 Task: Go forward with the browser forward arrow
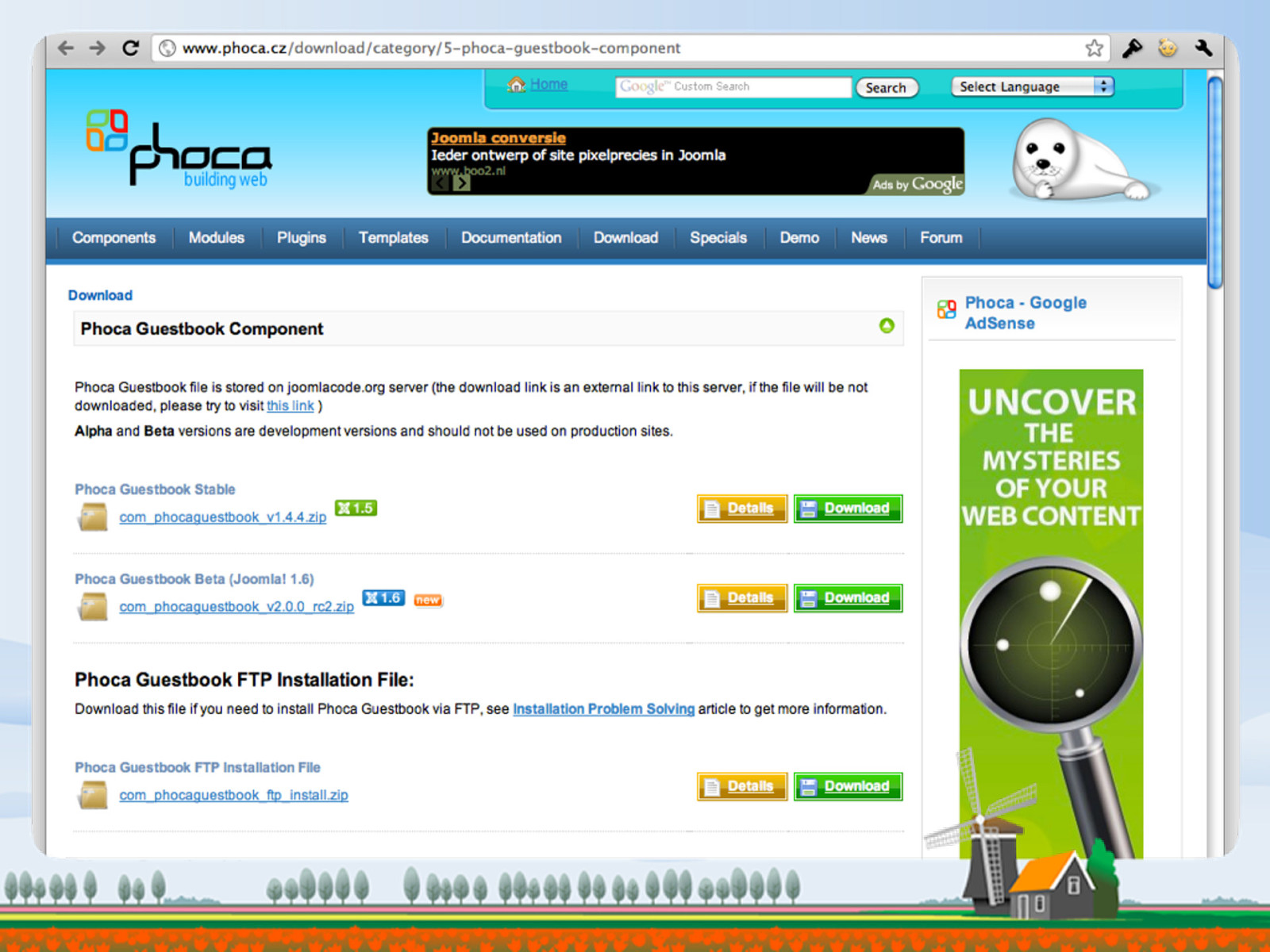[98, 48]
